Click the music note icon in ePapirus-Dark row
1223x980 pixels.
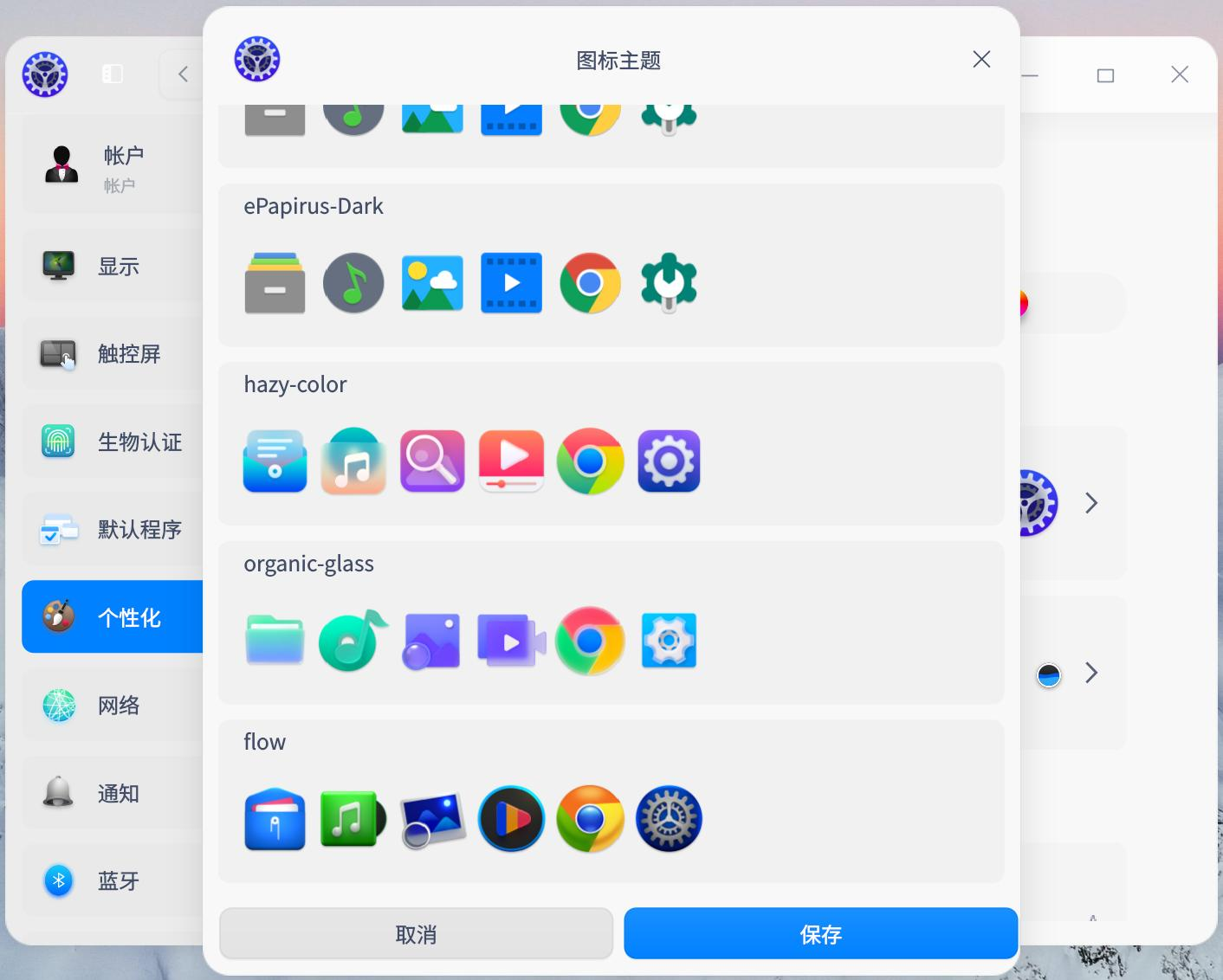click(353, 283)
